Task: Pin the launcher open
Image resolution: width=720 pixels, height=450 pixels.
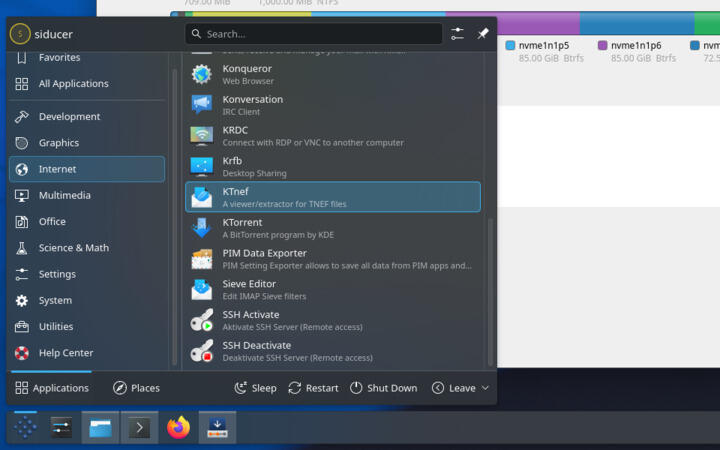Action: (x=483, y=34)
